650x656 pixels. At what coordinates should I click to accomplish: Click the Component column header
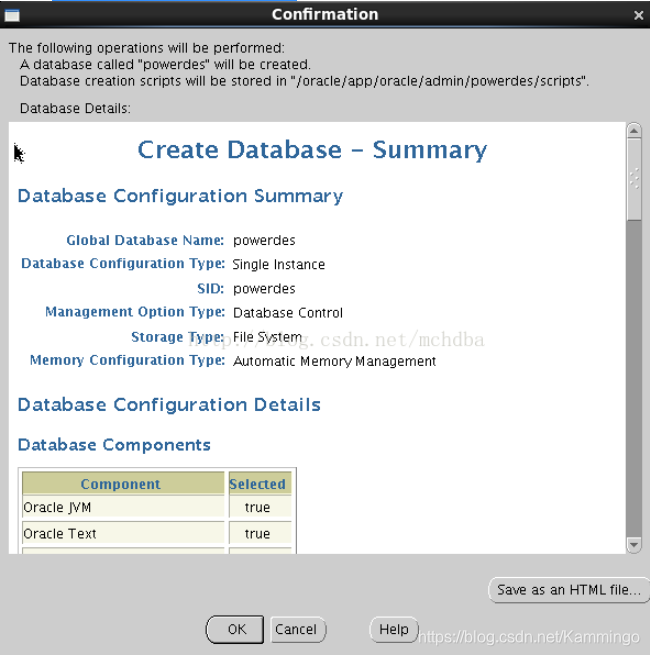[123, 484]
